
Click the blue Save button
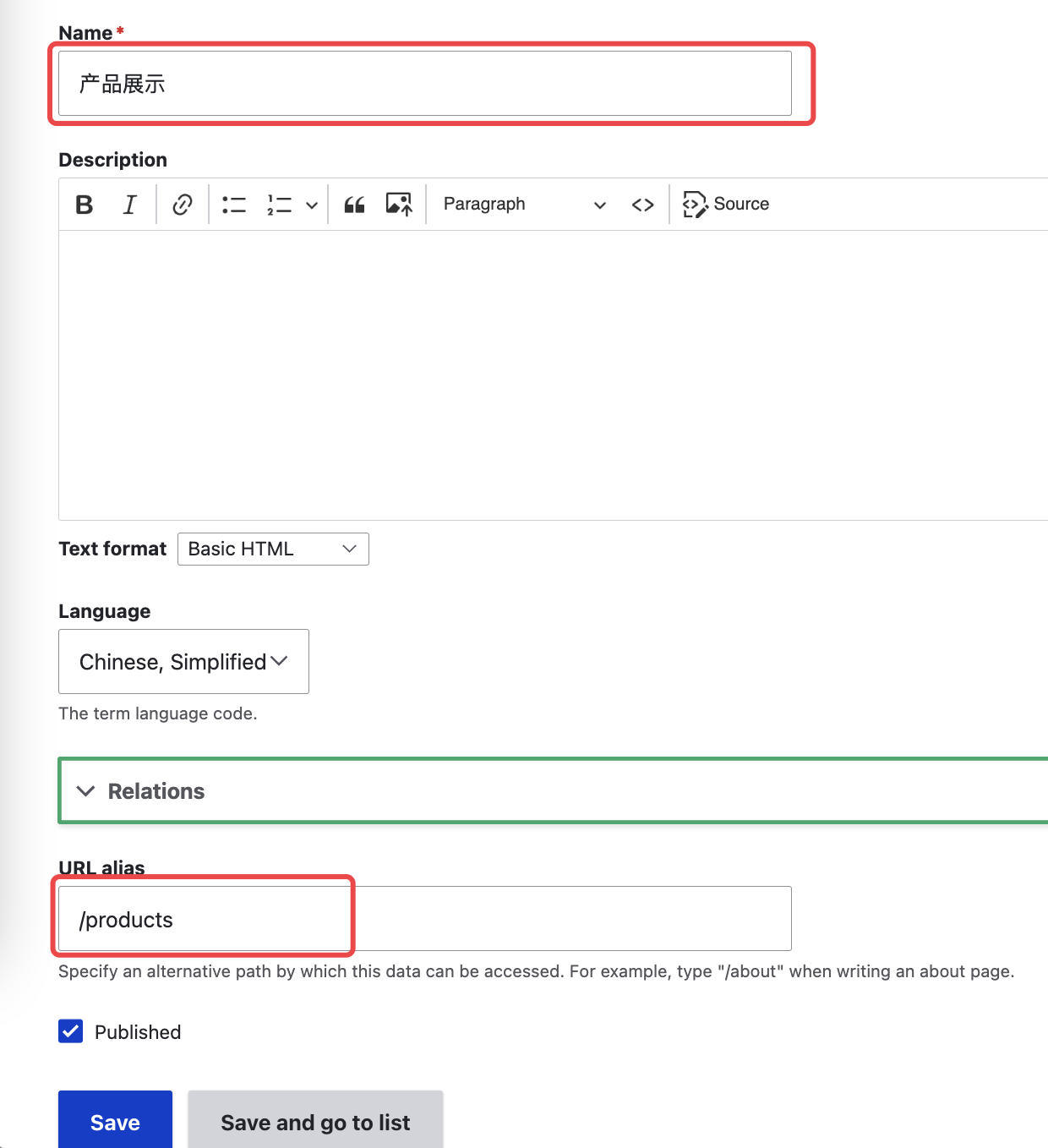pyautogui.click(x=115, y=1122)
